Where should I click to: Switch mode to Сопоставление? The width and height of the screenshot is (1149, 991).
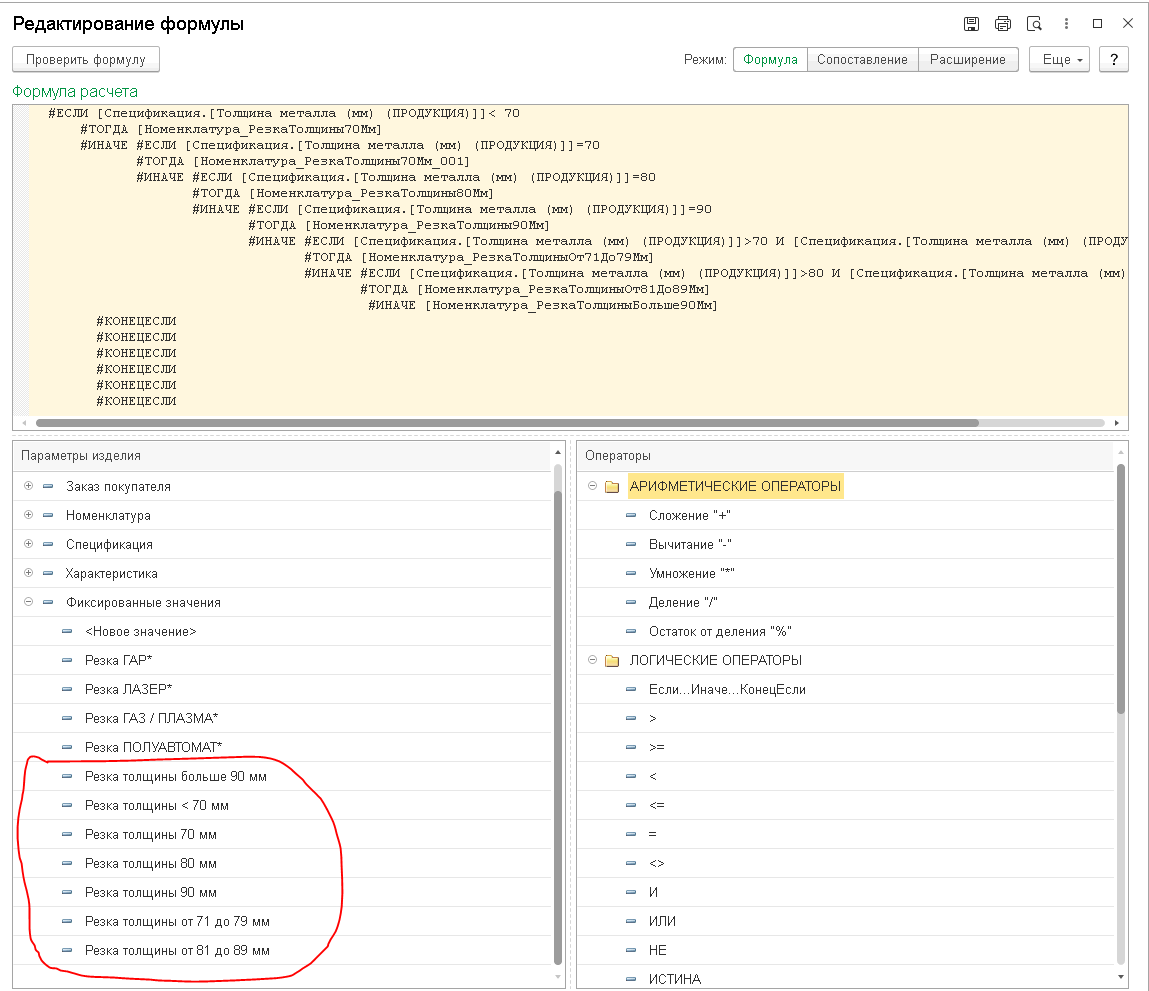point(862,60)
